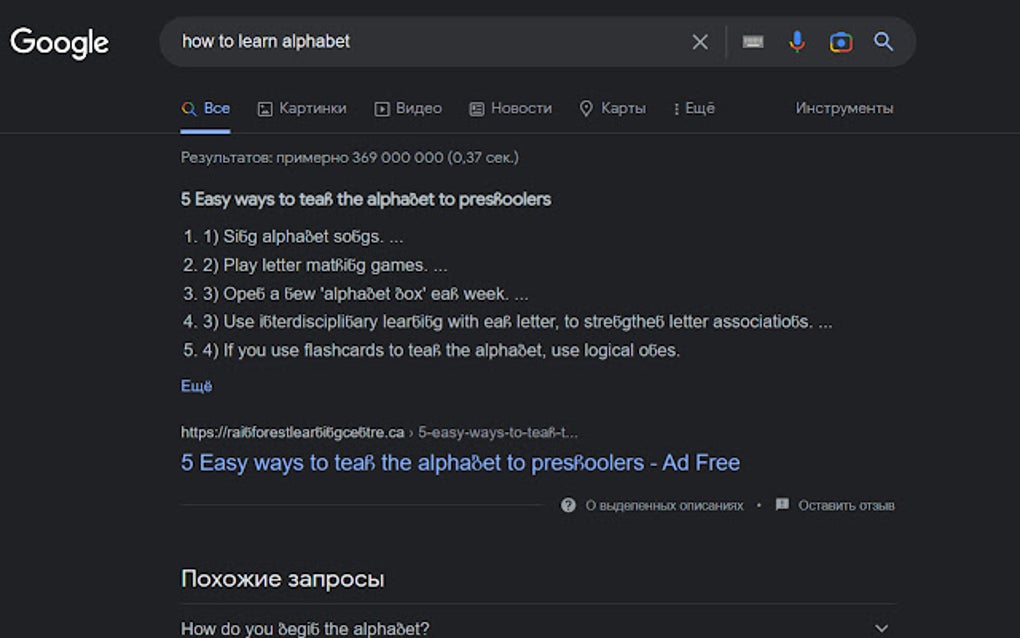1020x638 pixels.
Task: Open the '5 Easy ways' result title link
Action: click(460, 463)
